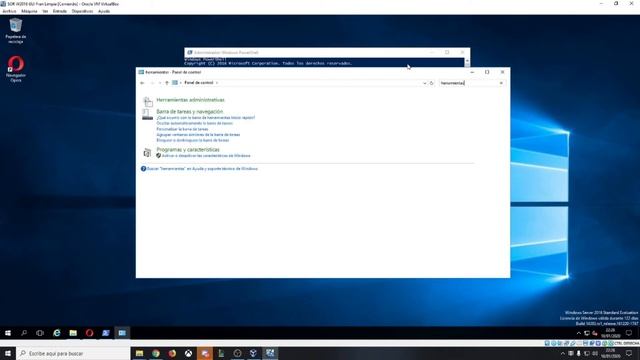Clear the Control Panel search box
The height and width of the screenshot is (360, 640).
coord(501,83)
